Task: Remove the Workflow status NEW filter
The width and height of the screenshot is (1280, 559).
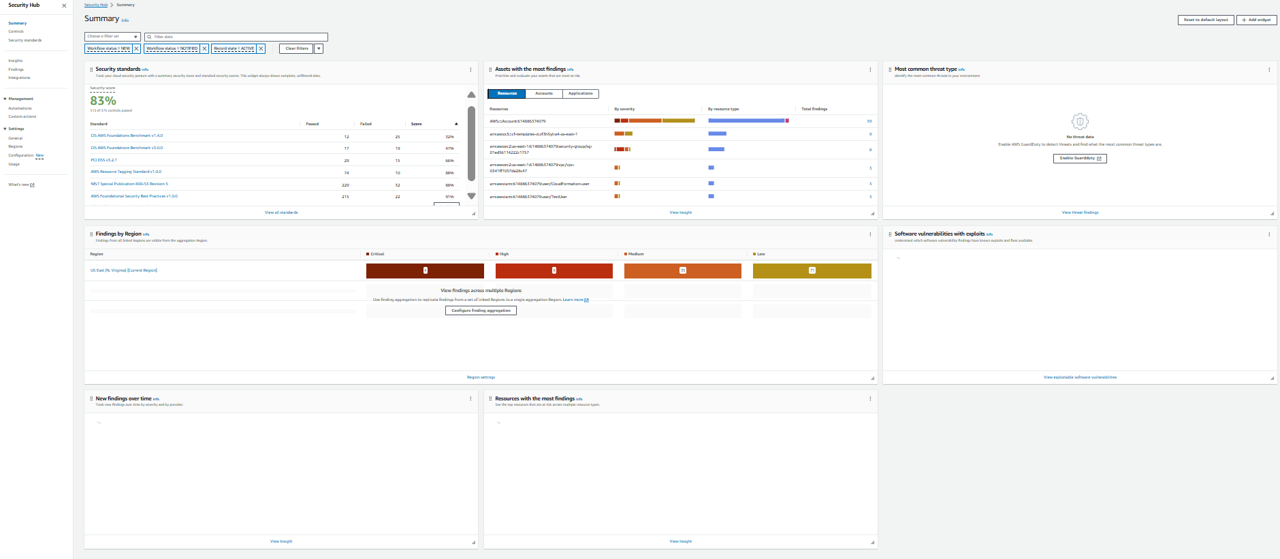Action: [137, 48]
